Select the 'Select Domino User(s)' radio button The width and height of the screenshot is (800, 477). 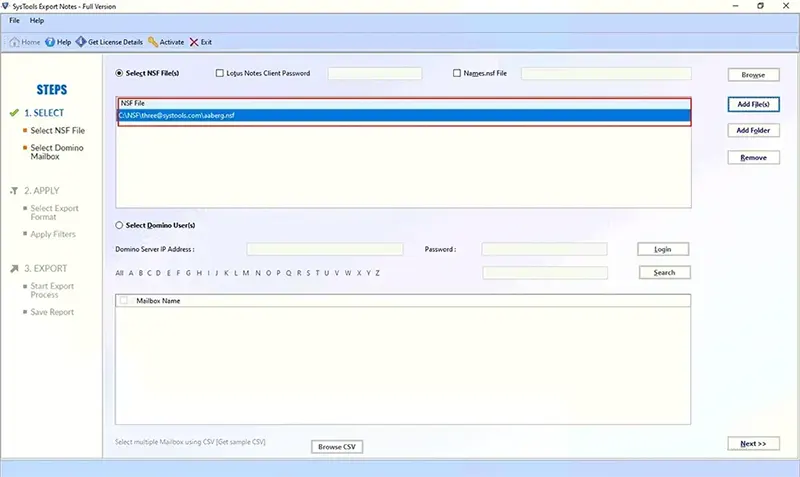point(119,225)
